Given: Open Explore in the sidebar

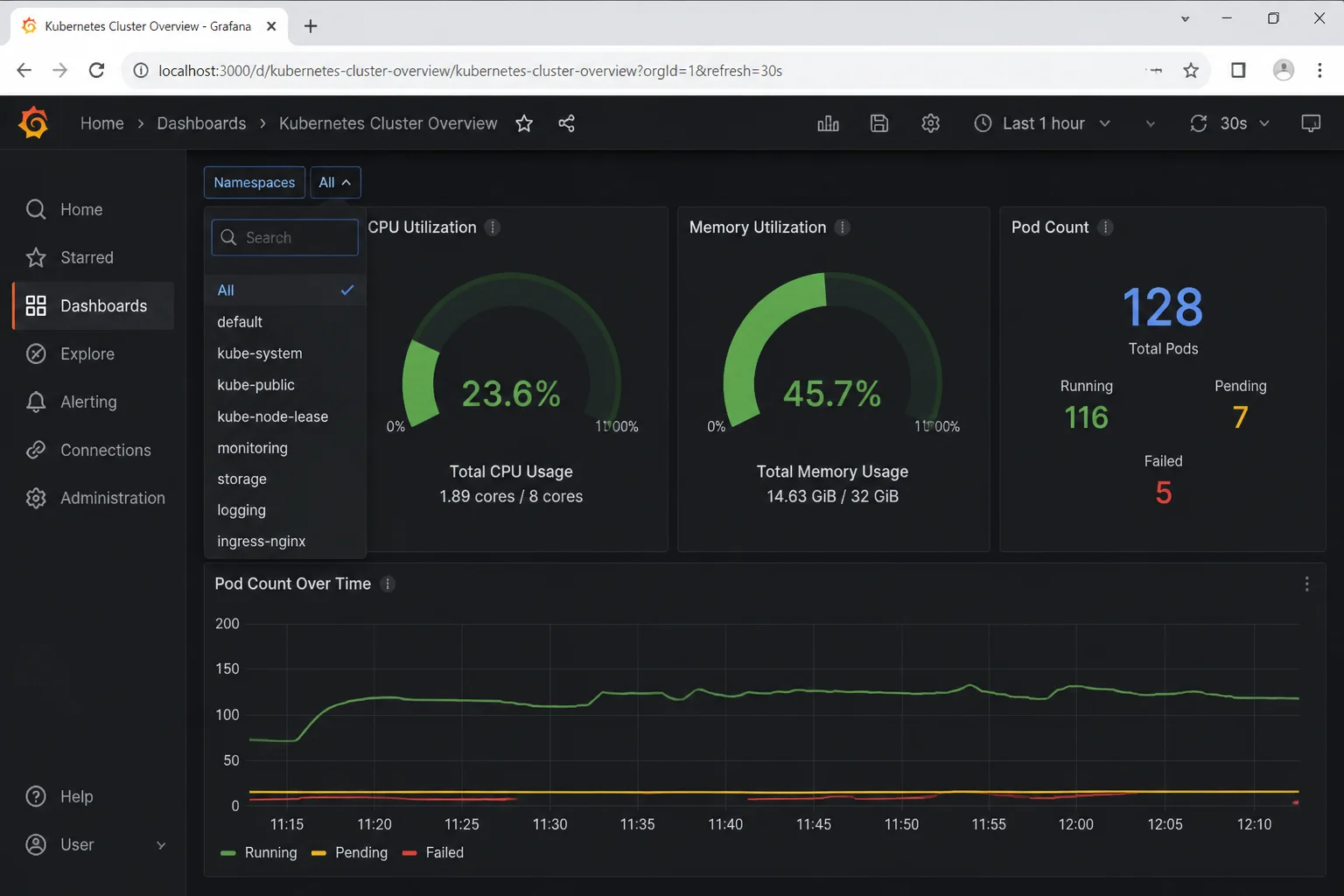Looking at the screenshot, I should (93, 353).
